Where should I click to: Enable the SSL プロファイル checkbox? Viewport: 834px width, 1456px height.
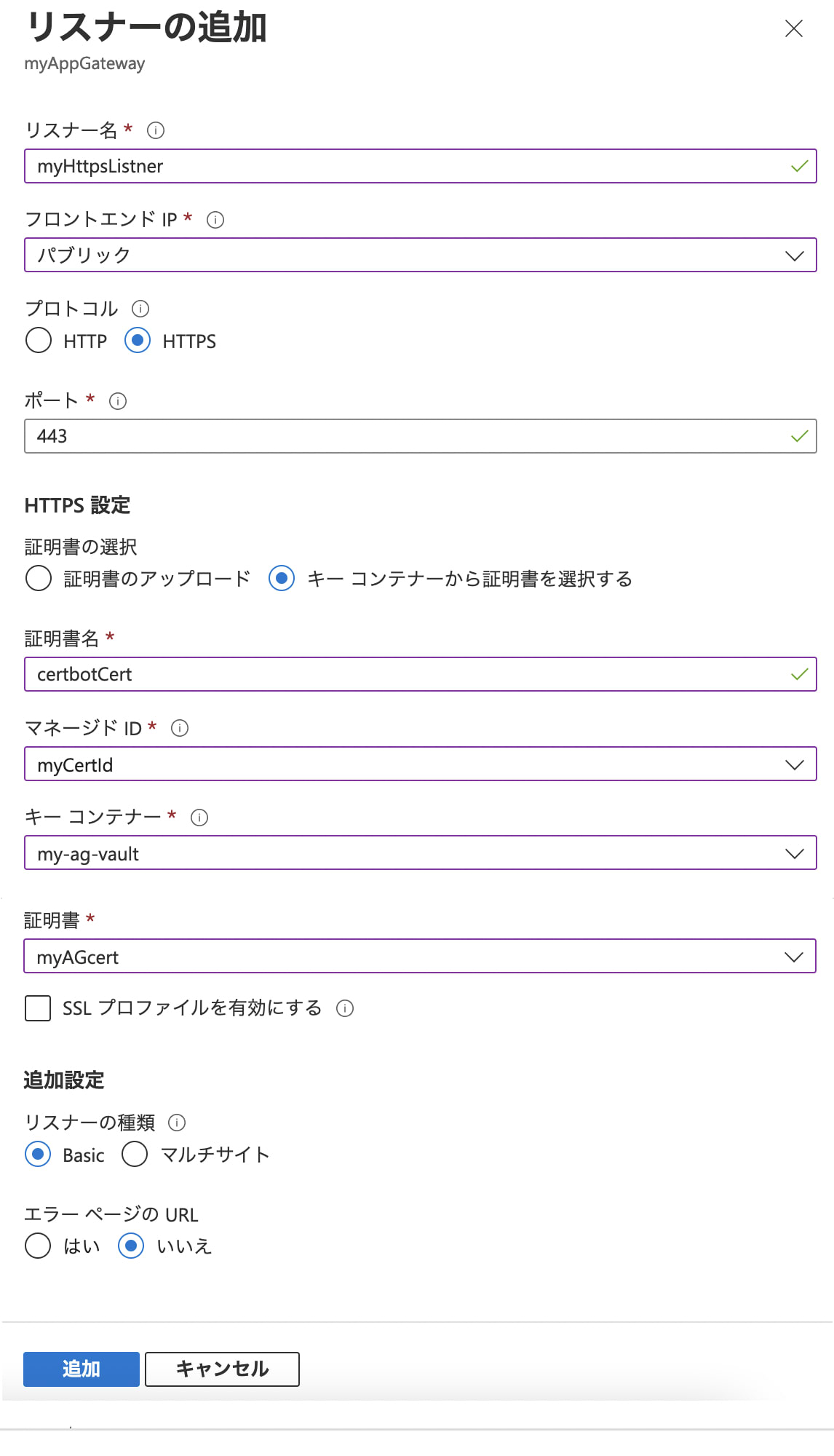38,1008
